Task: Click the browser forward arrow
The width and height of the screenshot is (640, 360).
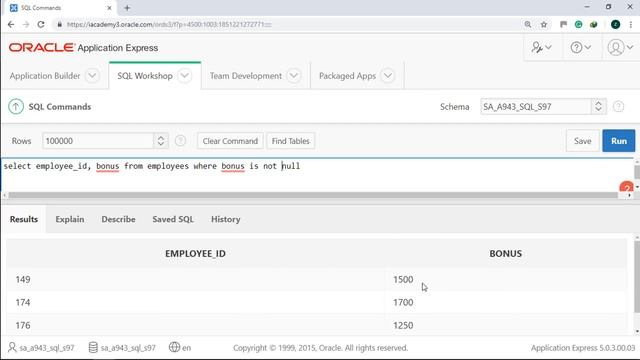Action: pos(26,24)
